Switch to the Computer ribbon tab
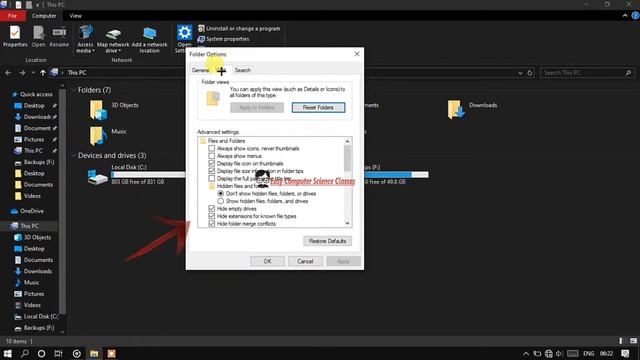 pyautogui.click(x=44, y=16)
